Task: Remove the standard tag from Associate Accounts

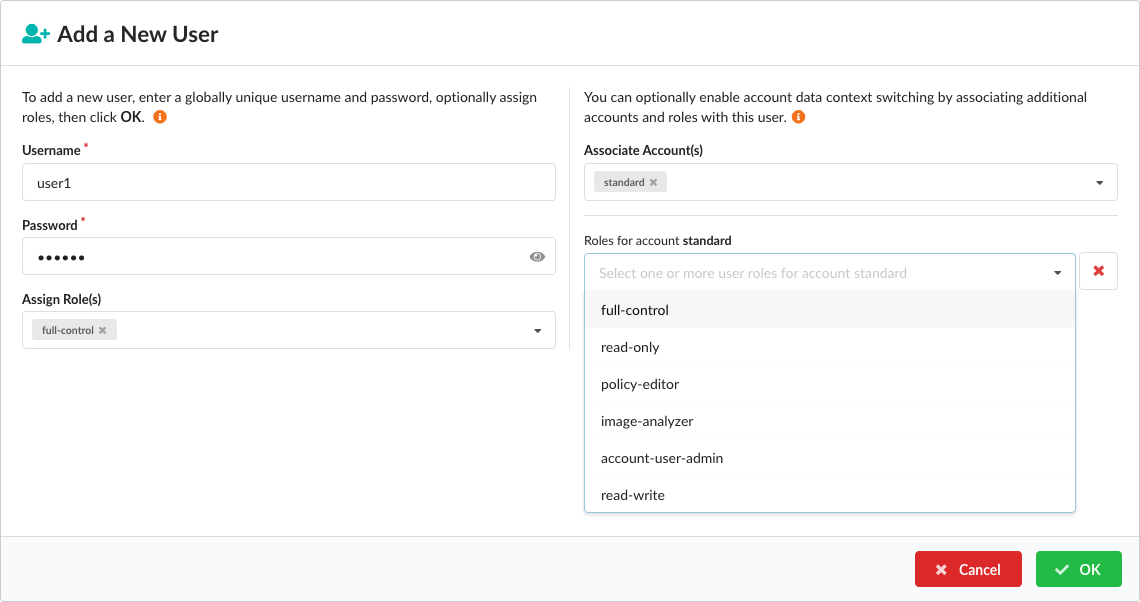Action: tap(653, 183)
